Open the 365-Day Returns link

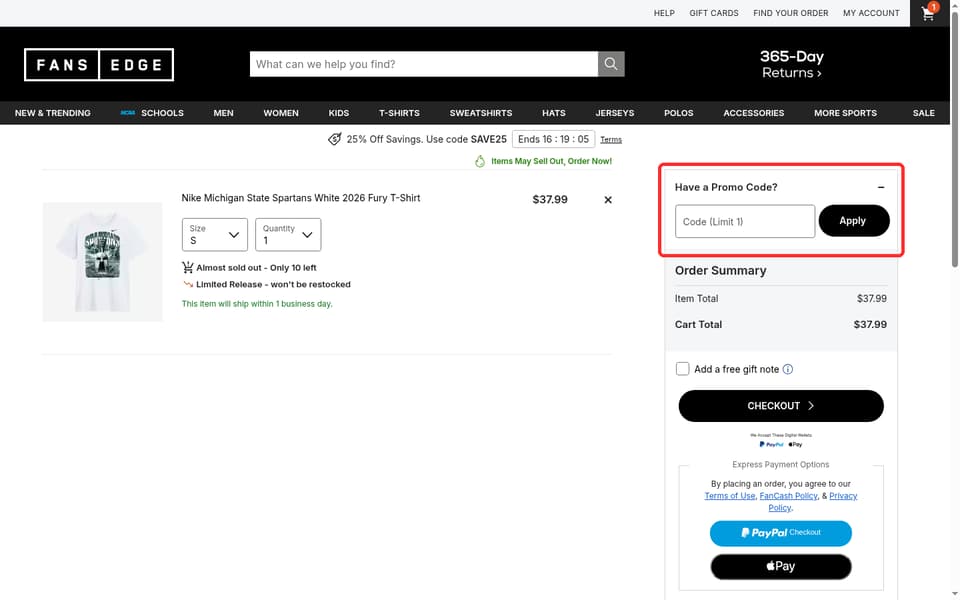pos(792,64)
